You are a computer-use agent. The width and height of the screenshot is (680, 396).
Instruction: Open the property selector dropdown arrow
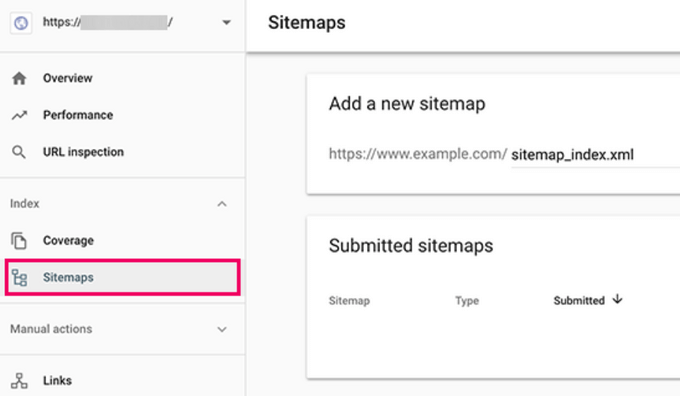[x=226, y=23]
